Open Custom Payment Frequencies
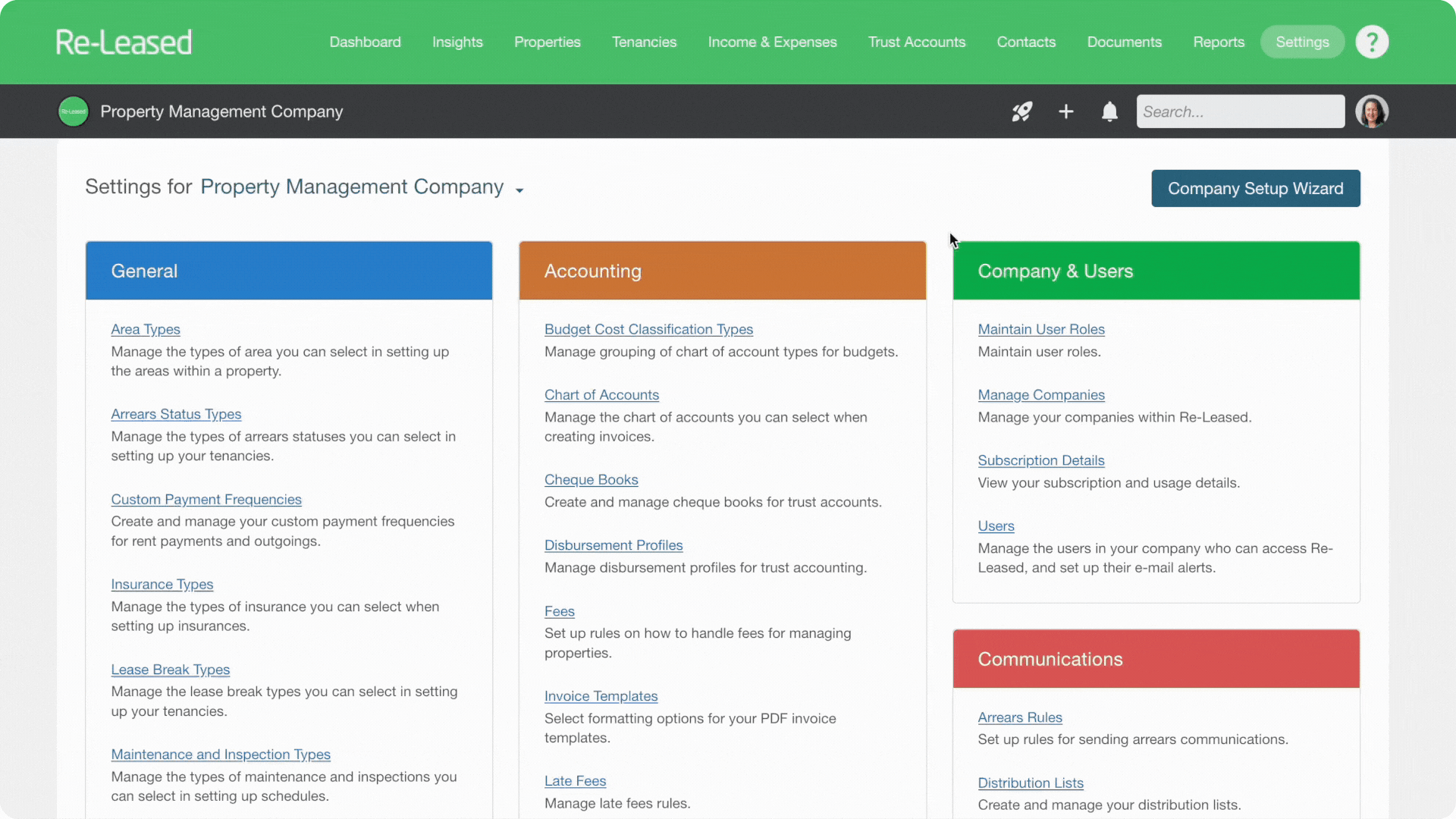Image resolution: width=1456 pixels, height=819 pixels. 206,499
